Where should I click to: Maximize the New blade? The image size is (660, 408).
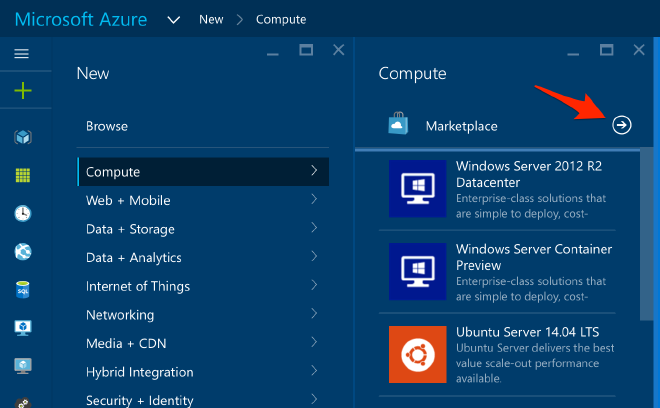tap(306, 50)
